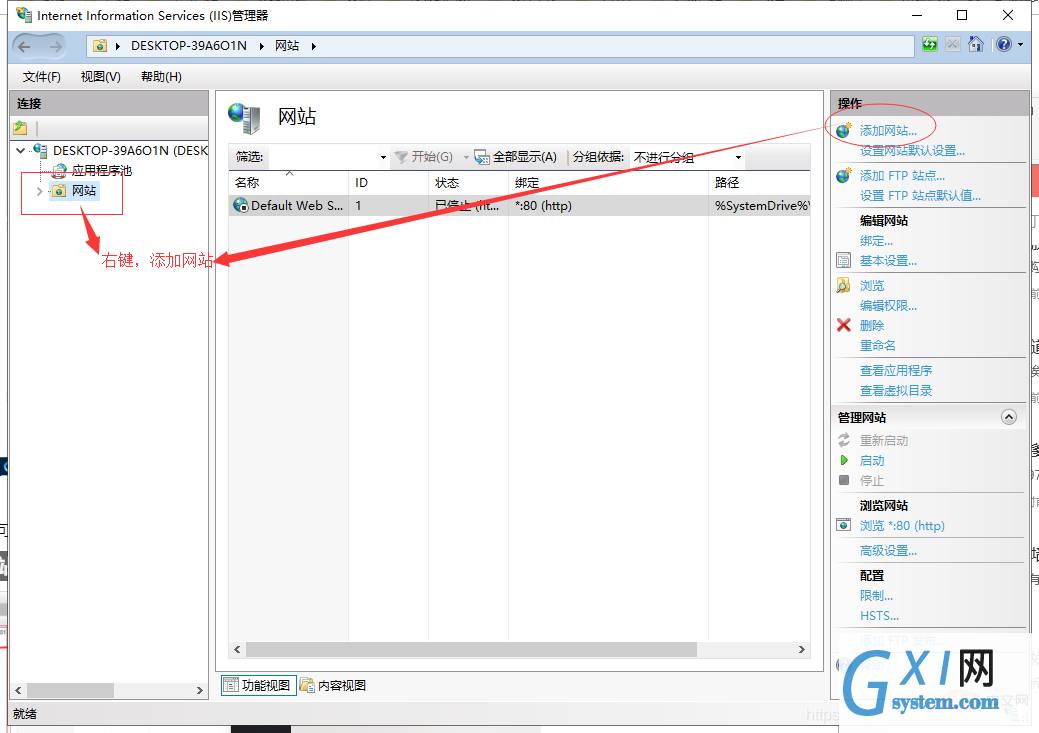Click 高级设置... link
This screenshot has height=733, width=1039.
888,551
